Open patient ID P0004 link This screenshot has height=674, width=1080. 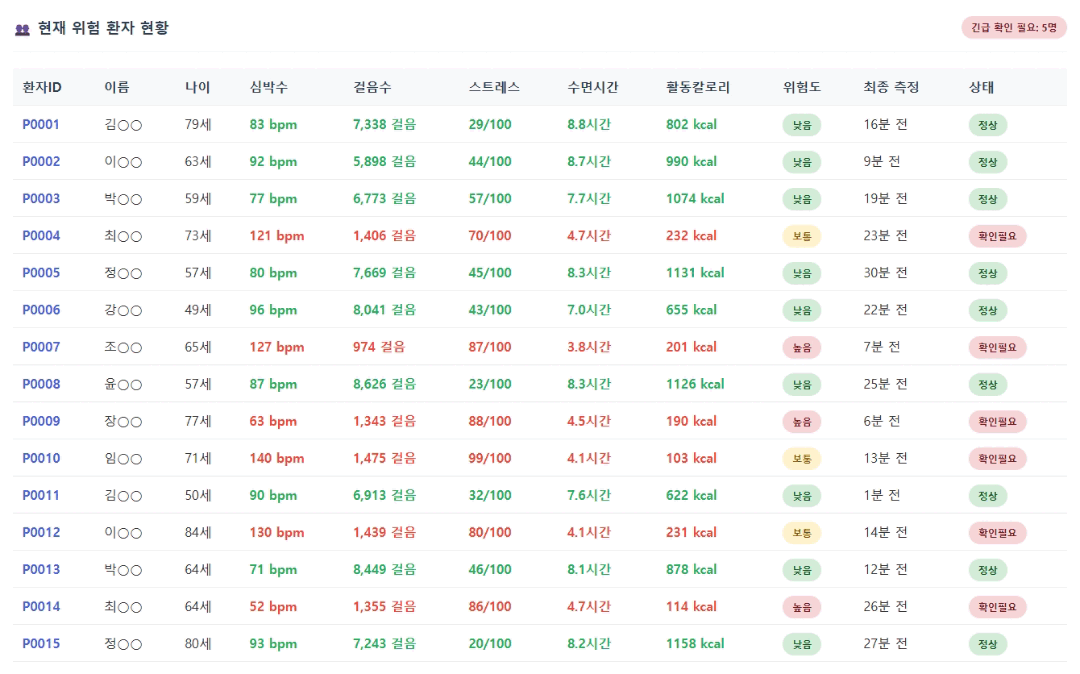pos(41,236)
